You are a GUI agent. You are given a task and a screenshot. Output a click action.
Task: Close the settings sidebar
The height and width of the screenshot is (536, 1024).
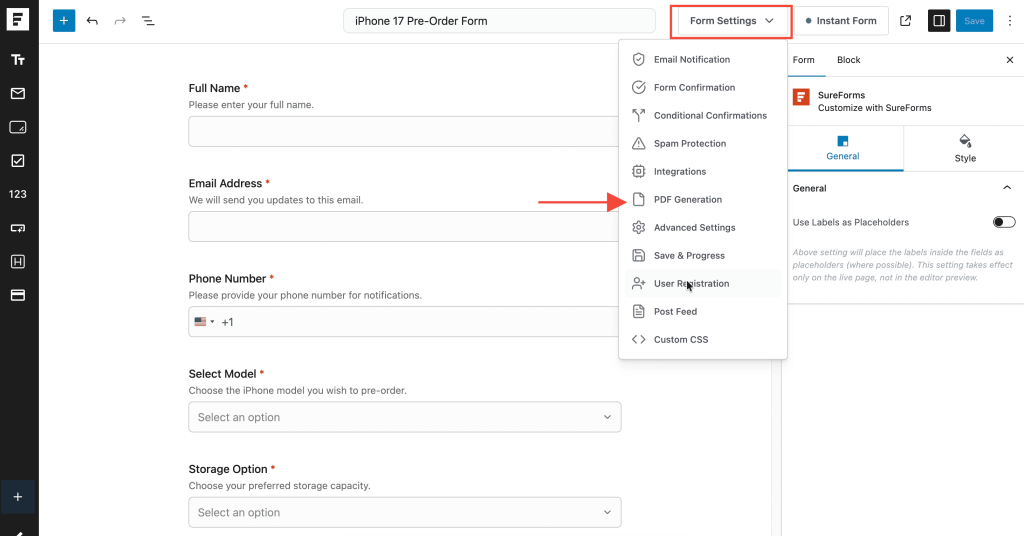click(x=1010, y=60)
